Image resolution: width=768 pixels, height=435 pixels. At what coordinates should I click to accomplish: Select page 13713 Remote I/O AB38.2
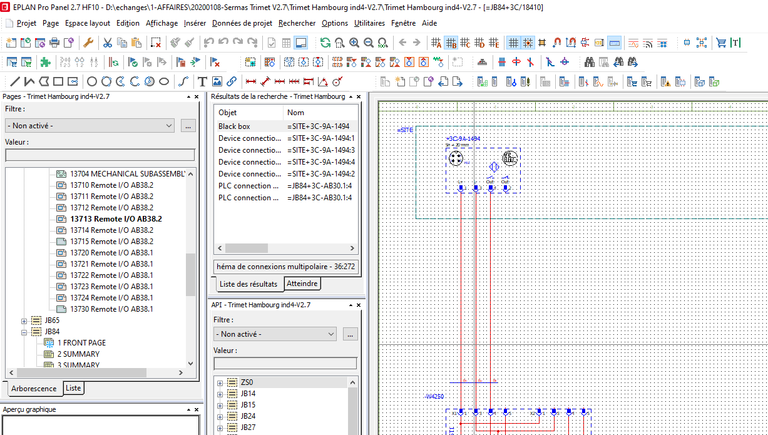click(116, 219)
